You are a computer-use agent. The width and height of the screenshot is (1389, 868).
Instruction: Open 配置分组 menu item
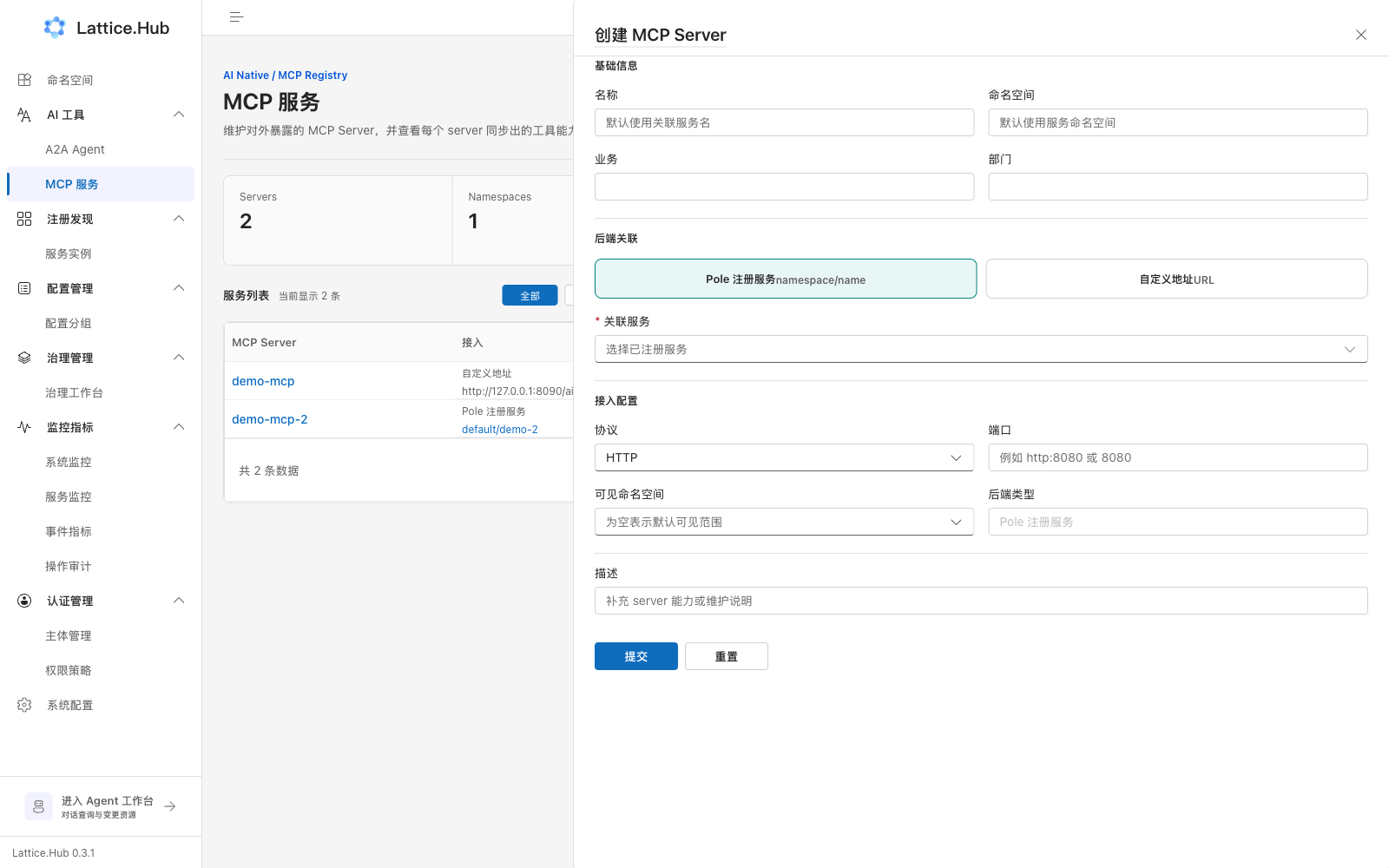[x=101, y=323]
